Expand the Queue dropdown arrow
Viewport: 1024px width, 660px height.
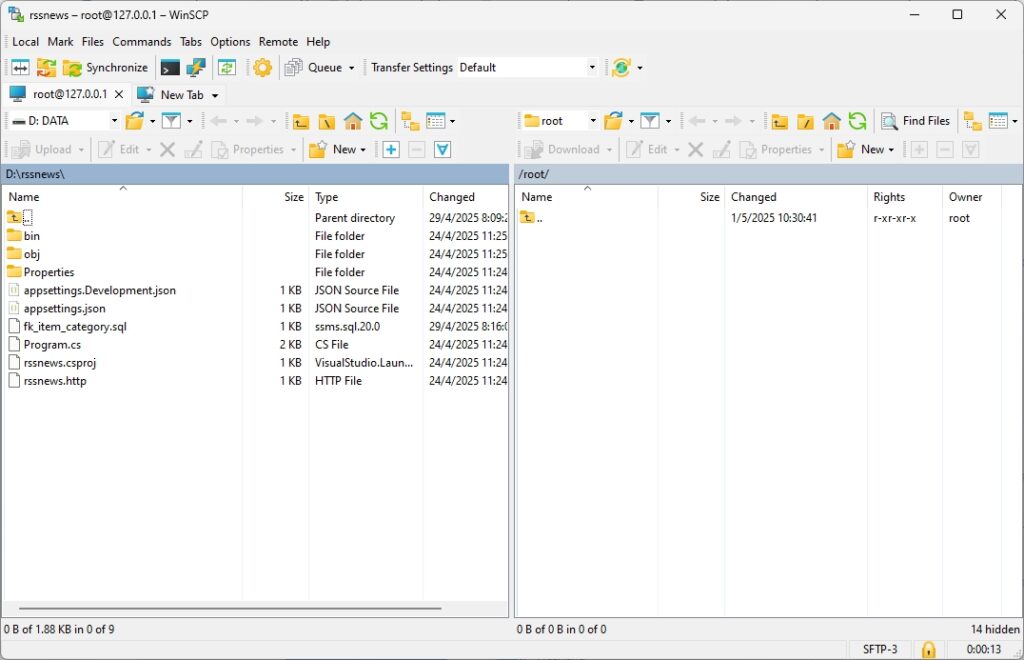(x=351, y=67)
